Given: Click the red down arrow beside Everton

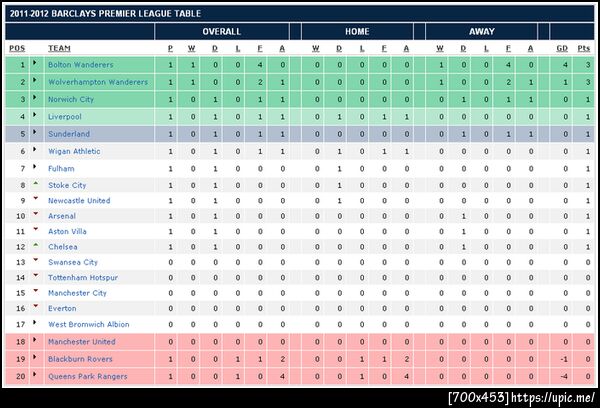Looking at the screenshot, I should coord(36,306).
